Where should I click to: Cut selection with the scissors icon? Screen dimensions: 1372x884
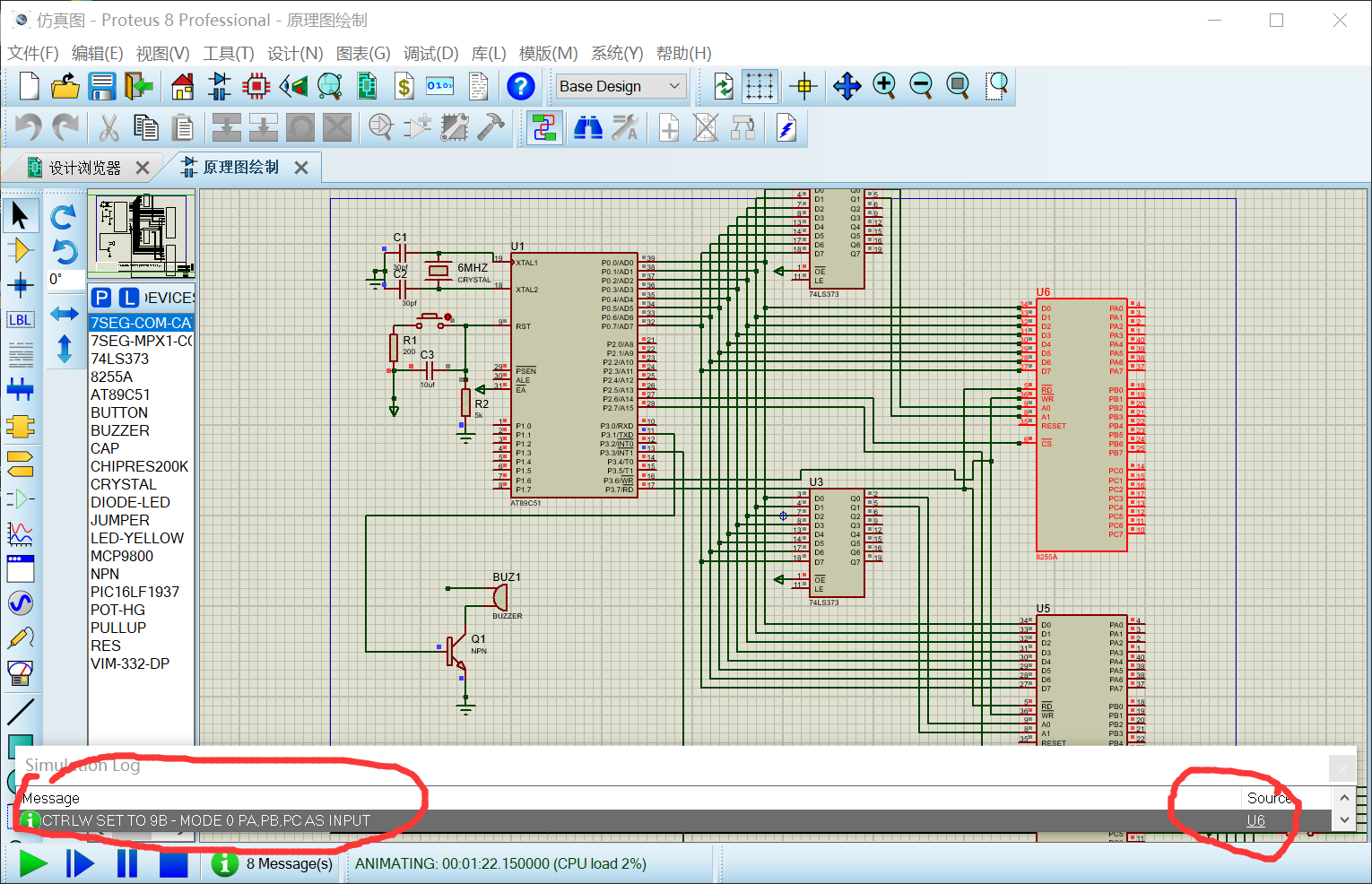(x=109, y=127)
